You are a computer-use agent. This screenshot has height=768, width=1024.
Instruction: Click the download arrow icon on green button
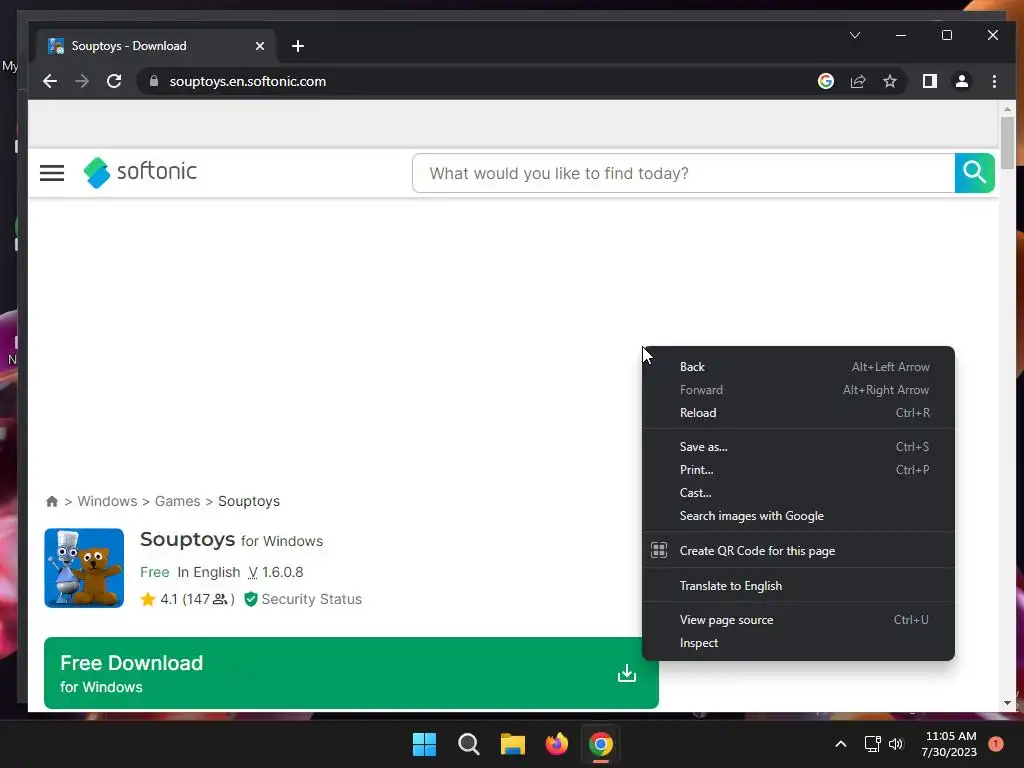click(x=627, y=673)
